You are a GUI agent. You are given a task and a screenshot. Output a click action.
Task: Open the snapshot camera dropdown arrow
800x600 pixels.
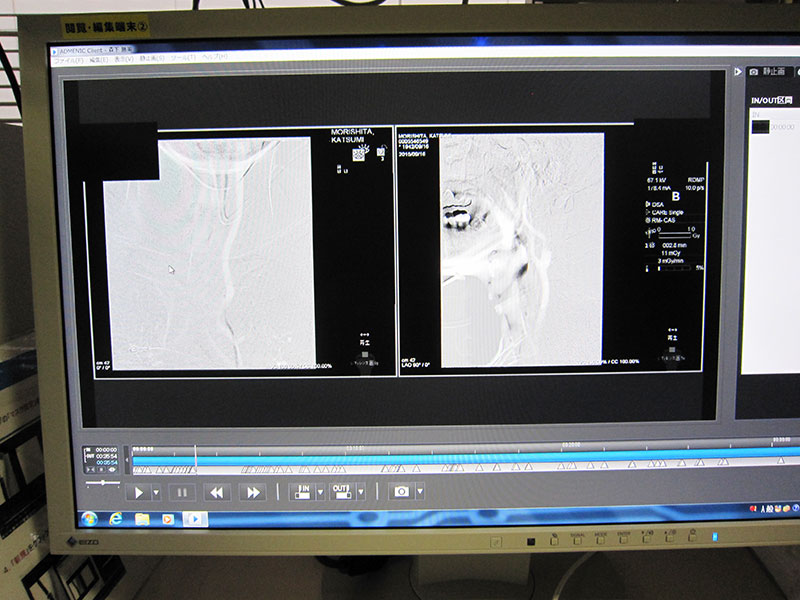click(419, 491)
